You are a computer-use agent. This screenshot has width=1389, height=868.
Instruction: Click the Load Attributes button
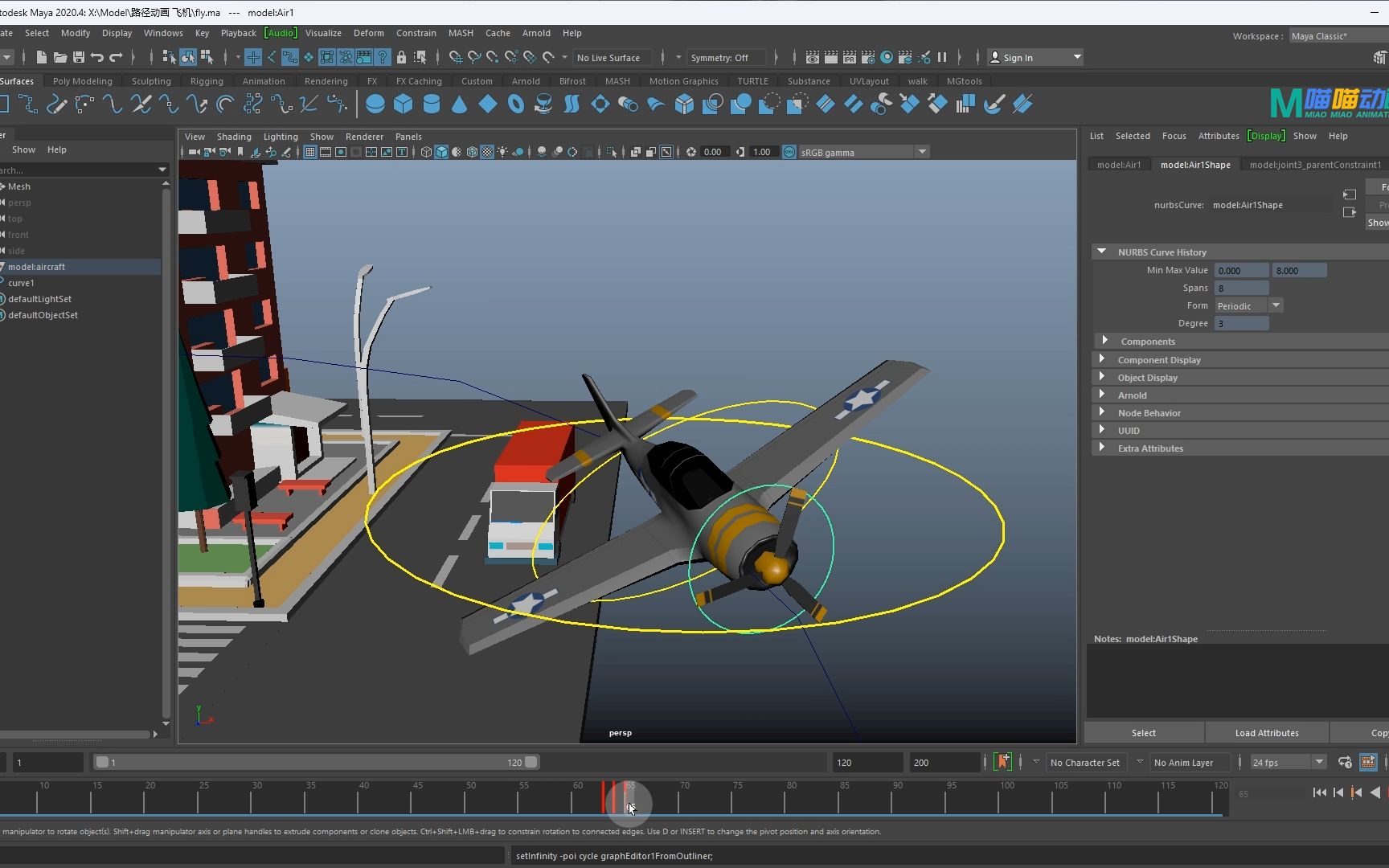[1267, 732]
